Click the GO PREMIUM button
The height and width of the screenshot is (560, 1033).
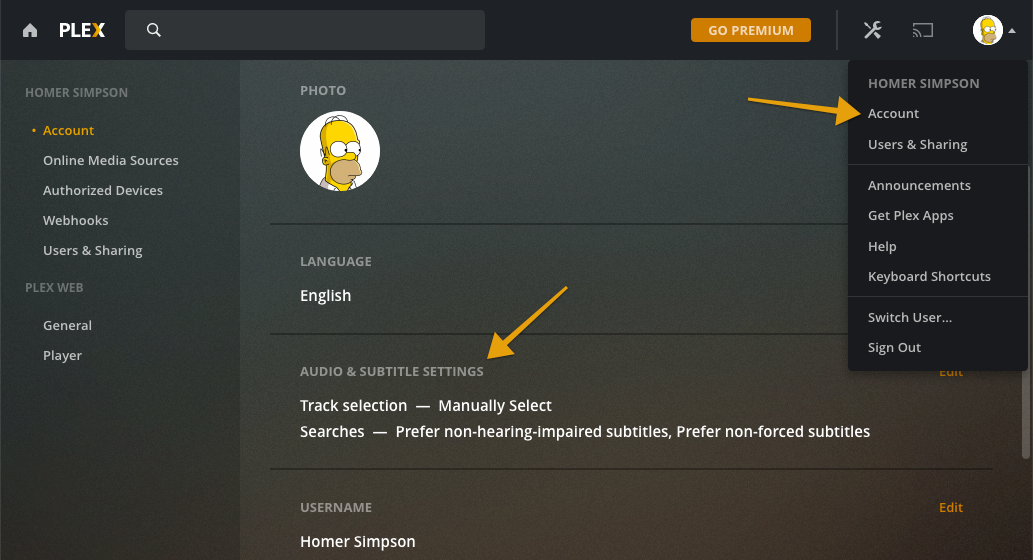pos(750,30)
